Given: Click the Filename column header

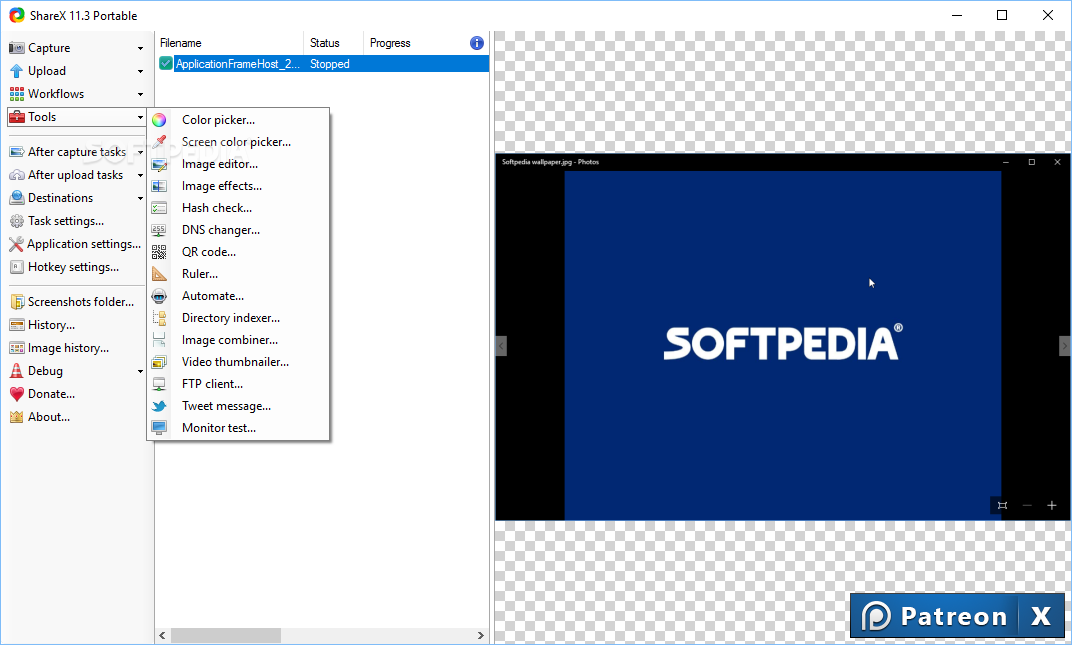Looking at the screenshot, I should tap(229, 43).
